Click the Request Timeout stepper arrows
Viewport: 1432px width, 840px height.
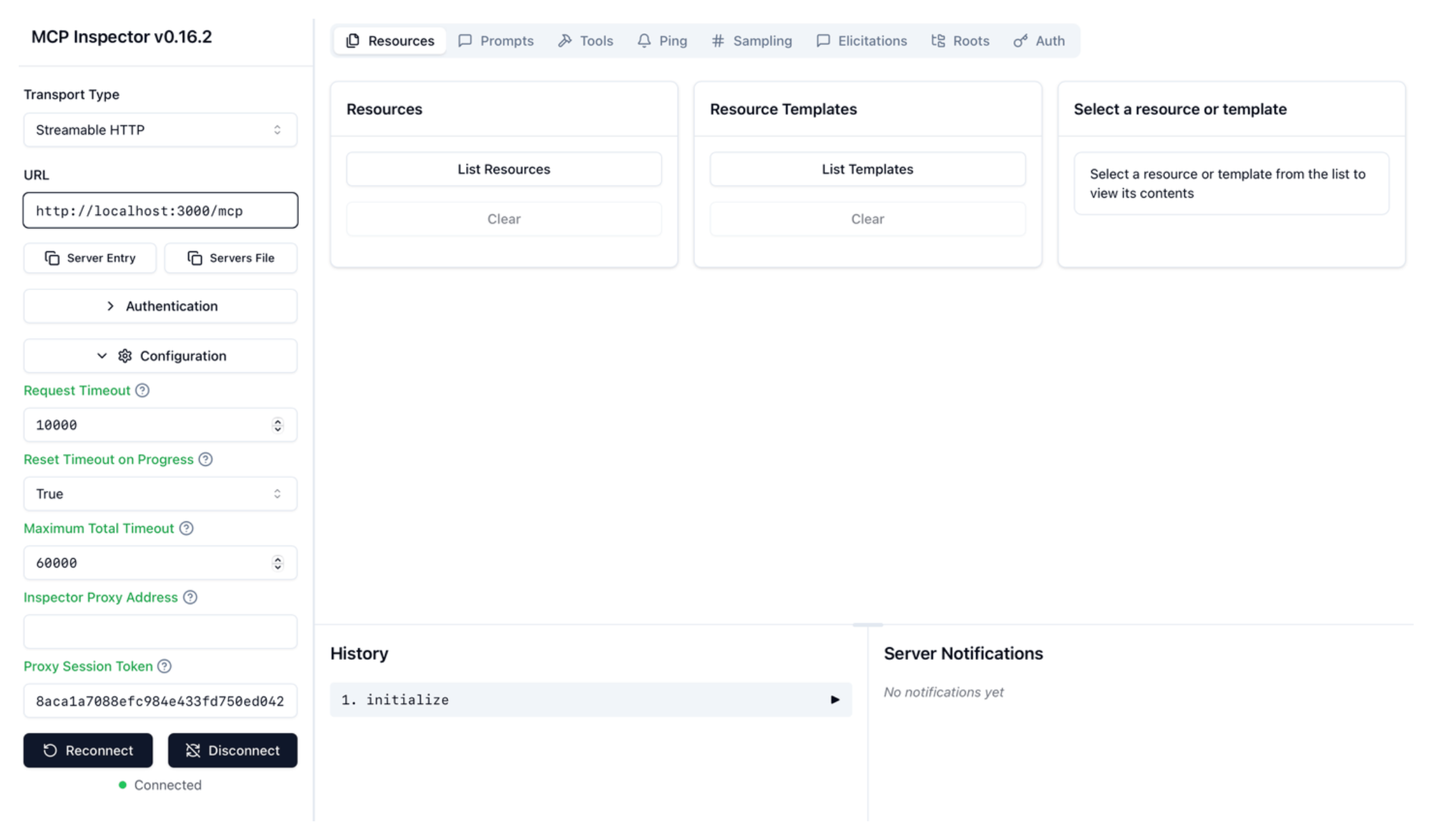pyautogui.click(x=278, y=425)
